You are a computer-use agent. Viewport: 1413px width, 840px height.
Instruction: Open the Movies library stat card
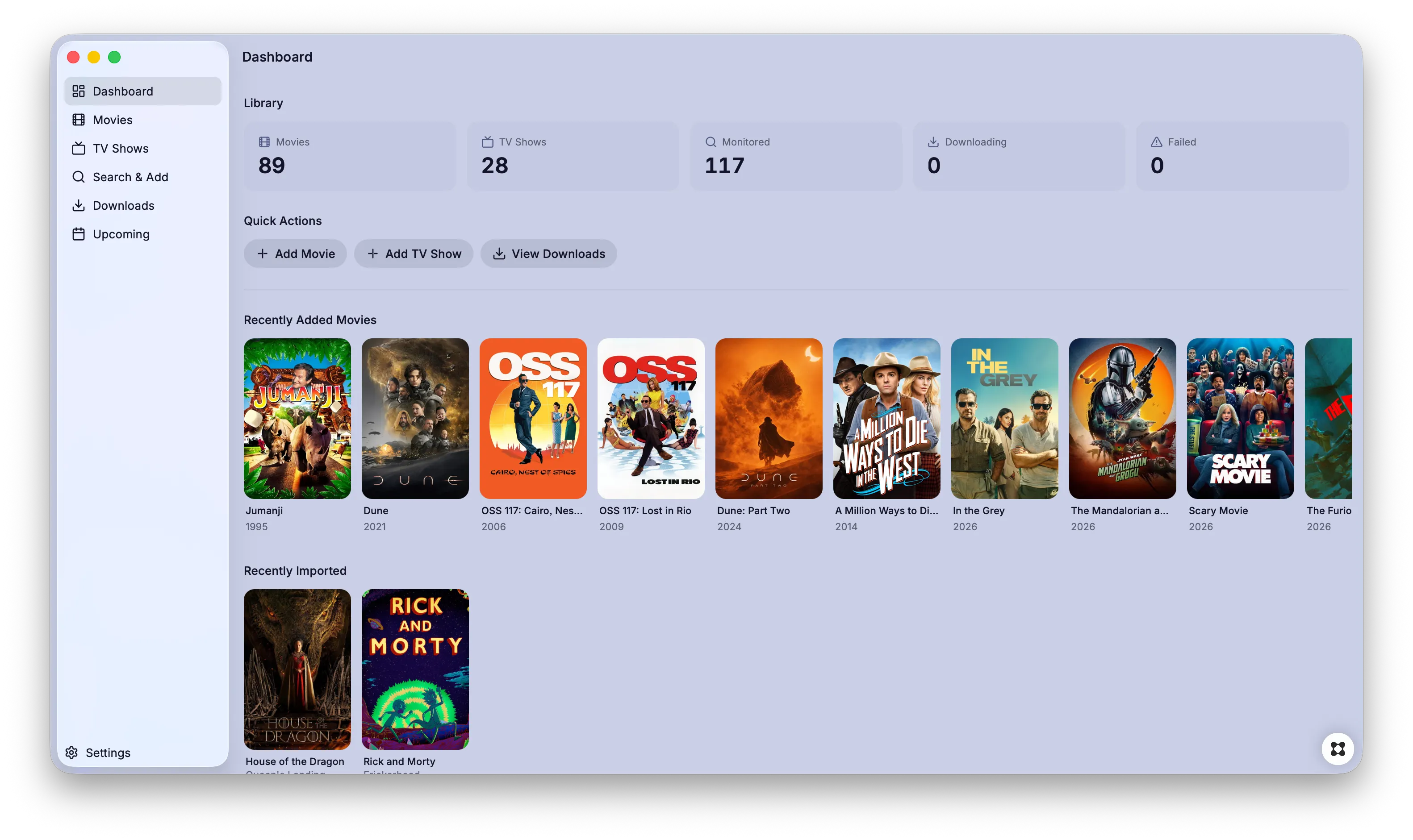[349, 156]
